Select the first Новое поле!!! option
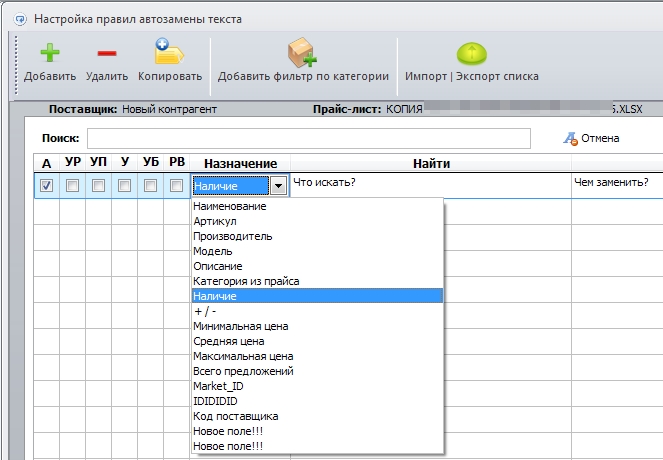This screenshot has width=663, height=460. 317,431
